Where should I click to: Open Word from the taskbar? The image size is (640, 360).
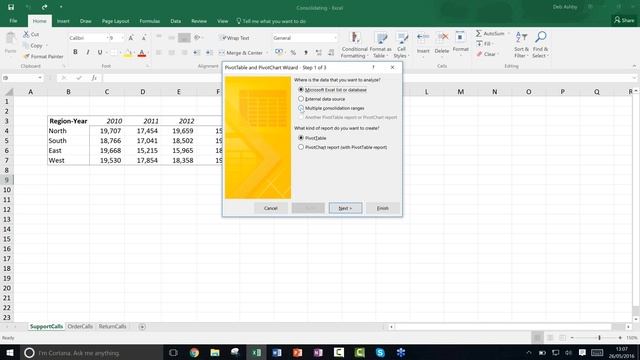pos(277,352)
